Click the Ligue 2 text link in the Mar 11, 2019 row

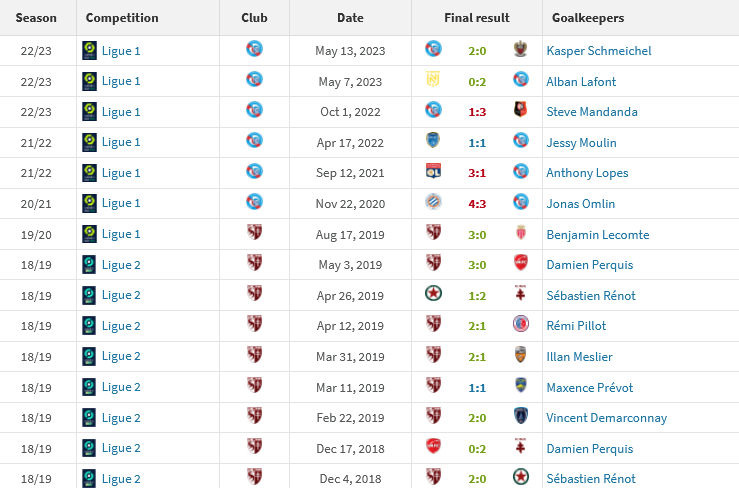coord(121,387)
